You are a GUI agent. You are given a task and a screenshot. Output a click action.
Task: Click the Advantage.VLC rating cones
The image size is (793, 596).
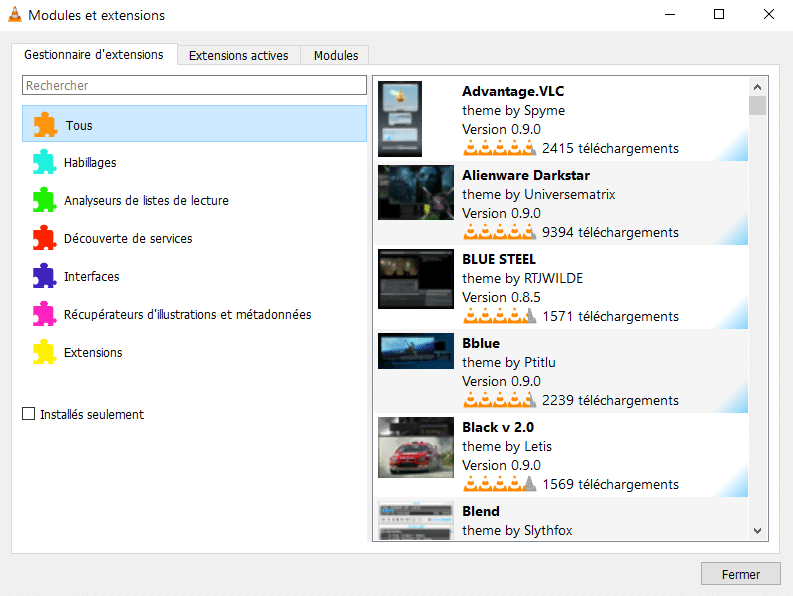[499, 148]
